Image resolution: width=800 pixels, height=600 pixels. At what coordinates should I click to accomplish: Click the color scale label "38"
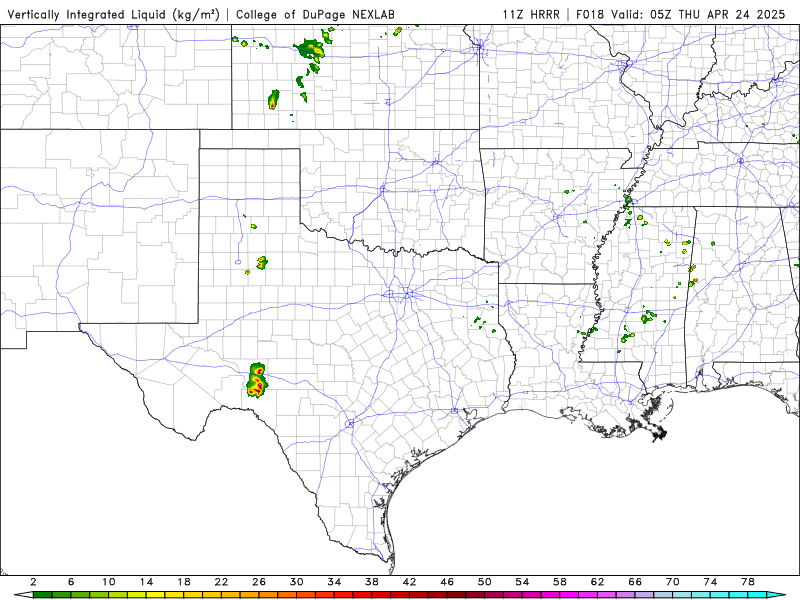372,582
